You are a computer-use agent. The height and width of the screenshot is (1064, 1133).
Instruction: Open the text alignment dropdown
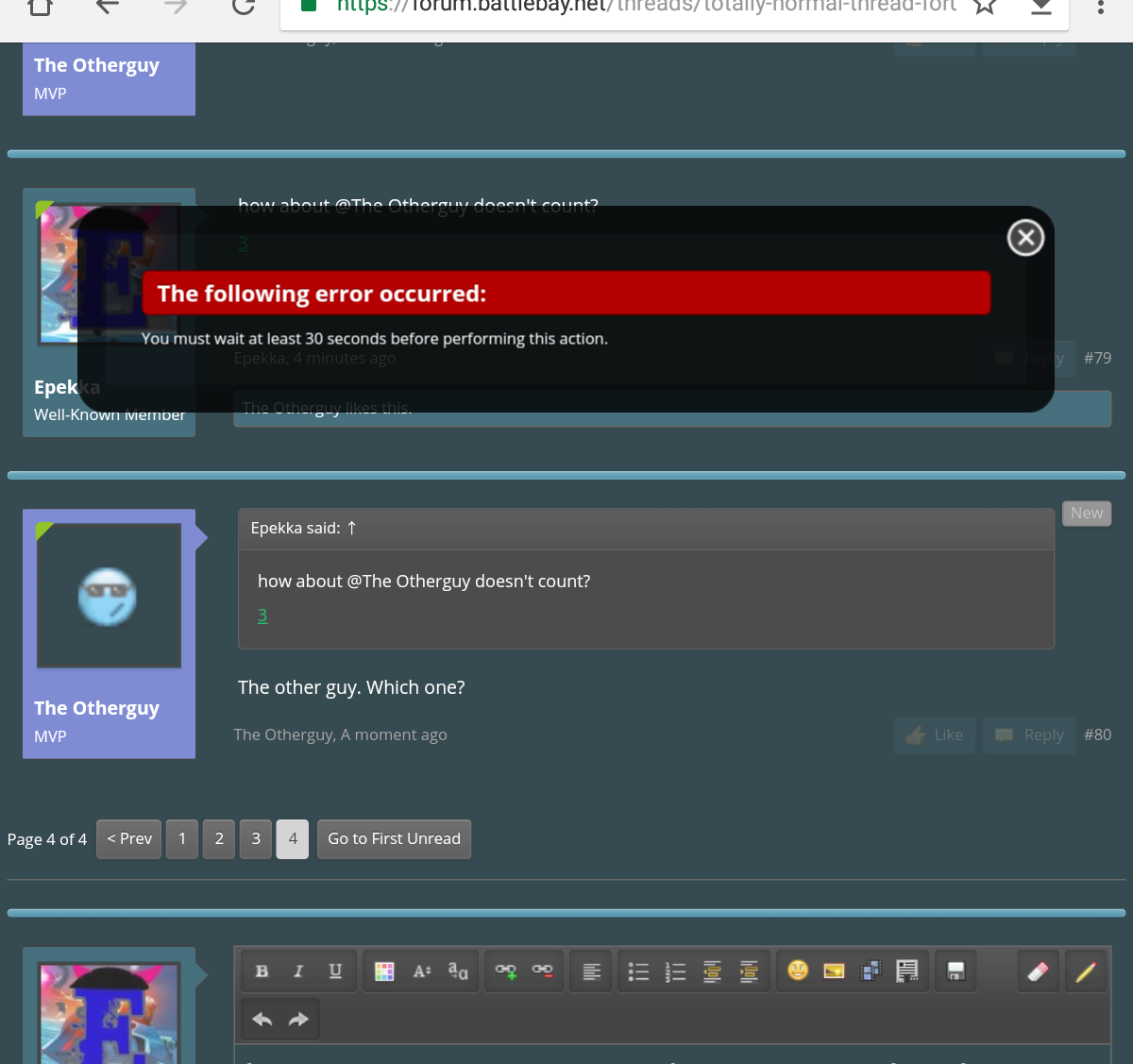point(592,971)
